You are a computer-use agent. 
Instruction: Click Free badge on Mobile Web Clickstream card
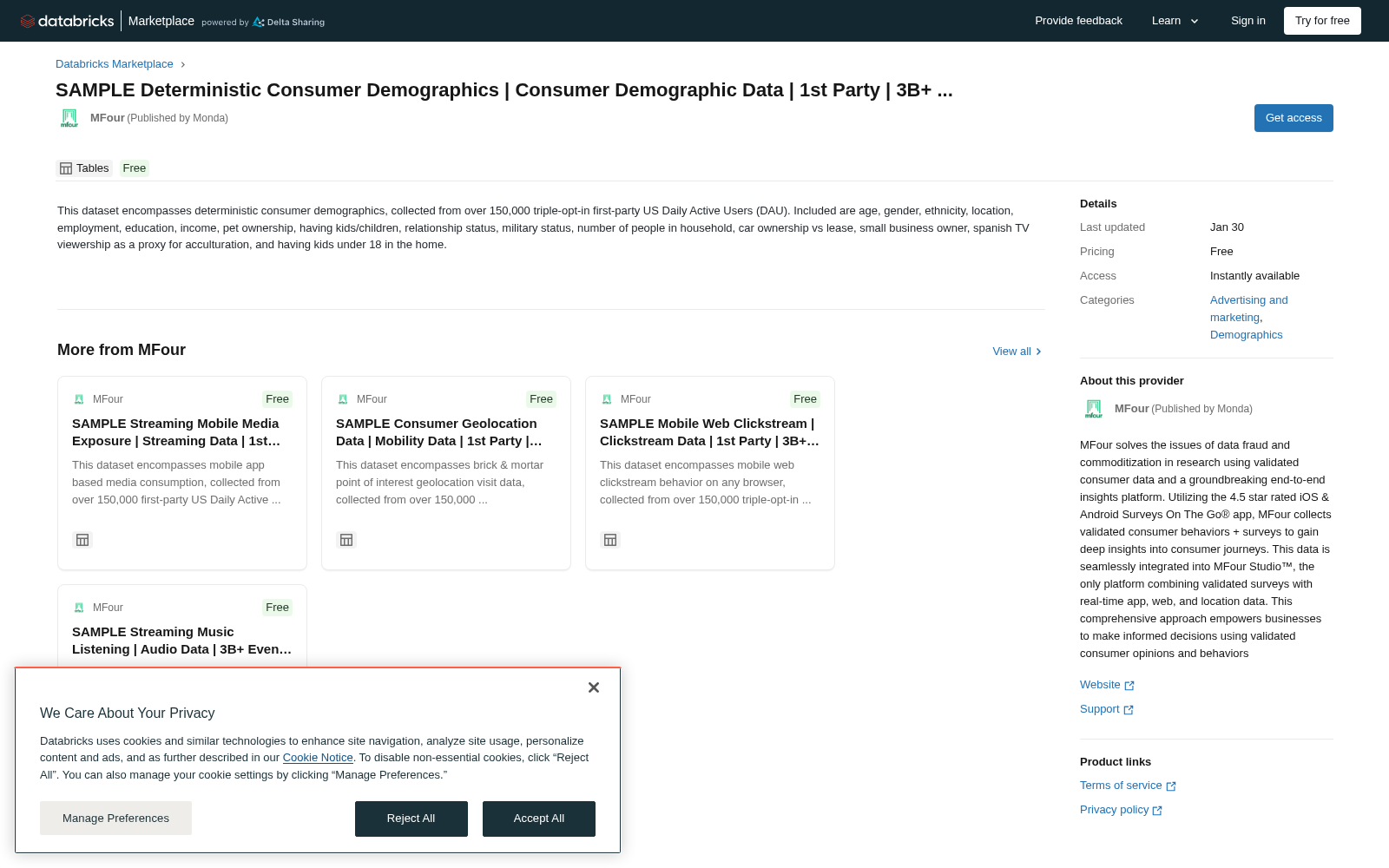click(806, 399)
